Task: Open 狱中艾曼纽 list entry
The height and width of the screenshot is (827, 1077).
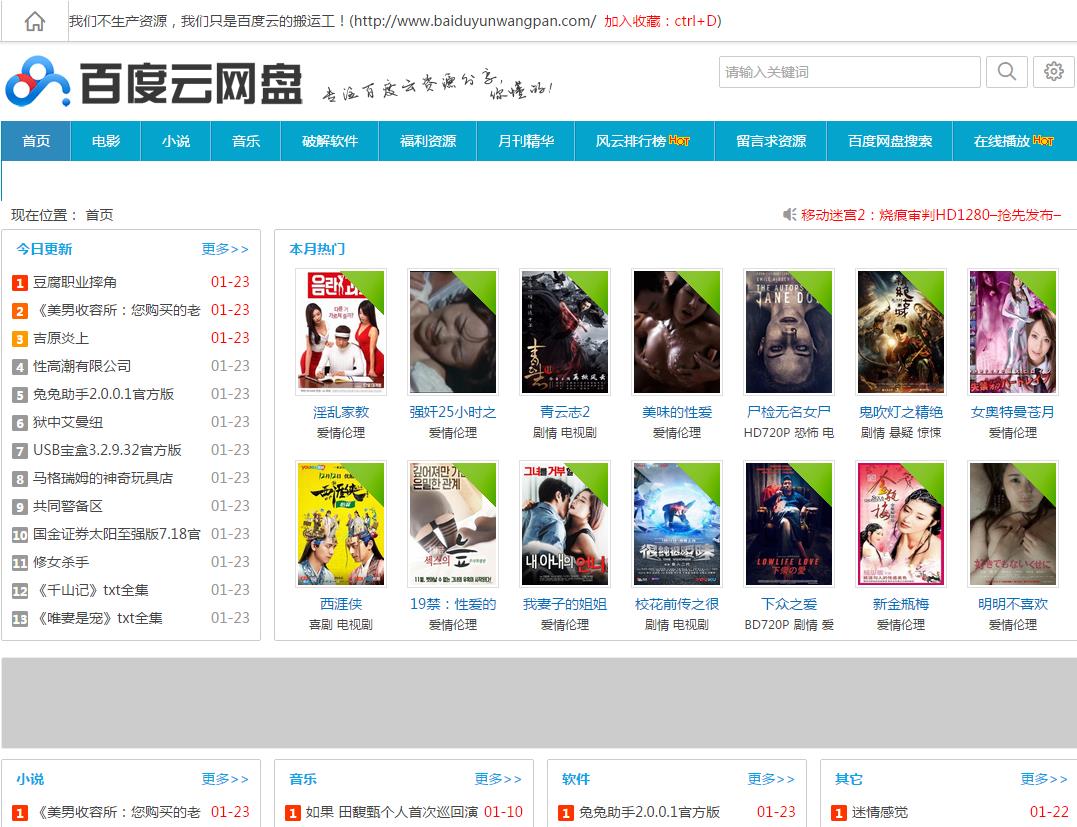Action: (x=68, y=422)
